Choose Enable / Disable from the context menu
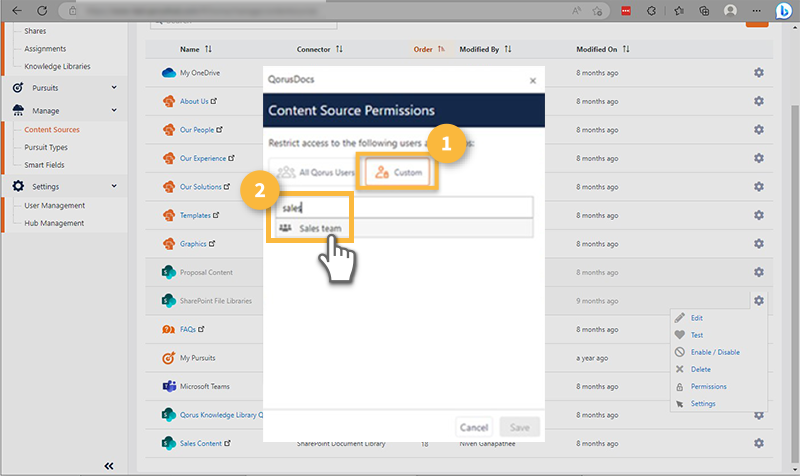 click(x=715, y=352)
